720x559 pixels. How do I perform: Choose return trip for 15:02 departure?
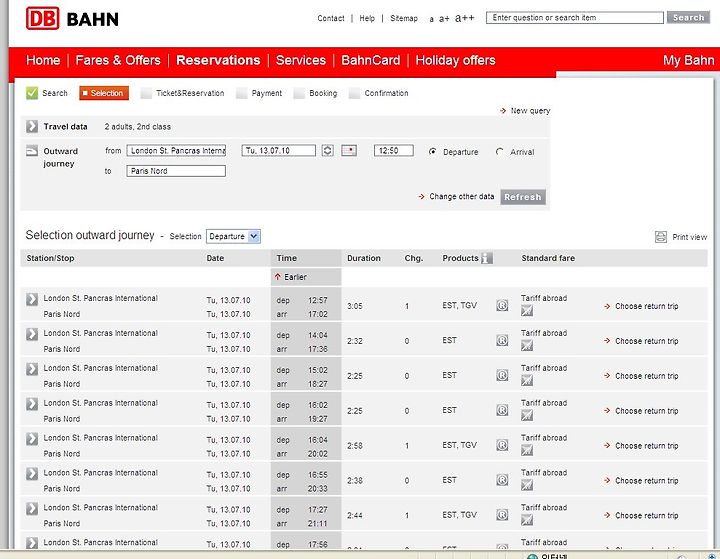(x=641, y=376)
